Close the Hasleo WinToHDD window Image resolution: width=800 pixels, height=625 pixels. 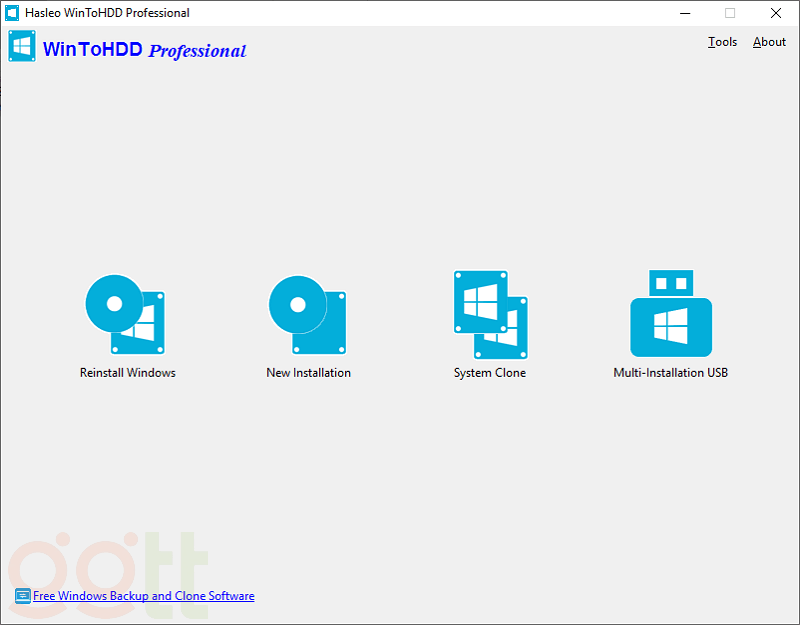[x=776, y=13]
